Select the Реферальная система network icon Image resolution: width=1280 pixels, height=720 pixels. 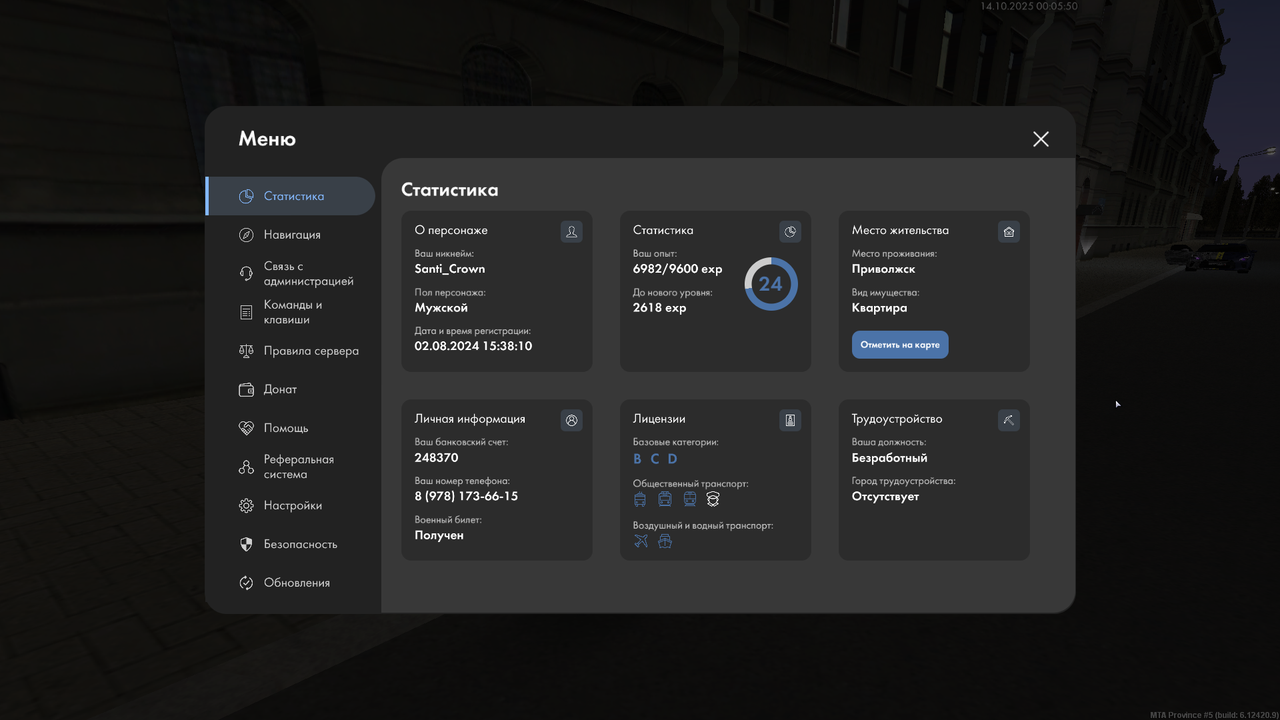245,466
